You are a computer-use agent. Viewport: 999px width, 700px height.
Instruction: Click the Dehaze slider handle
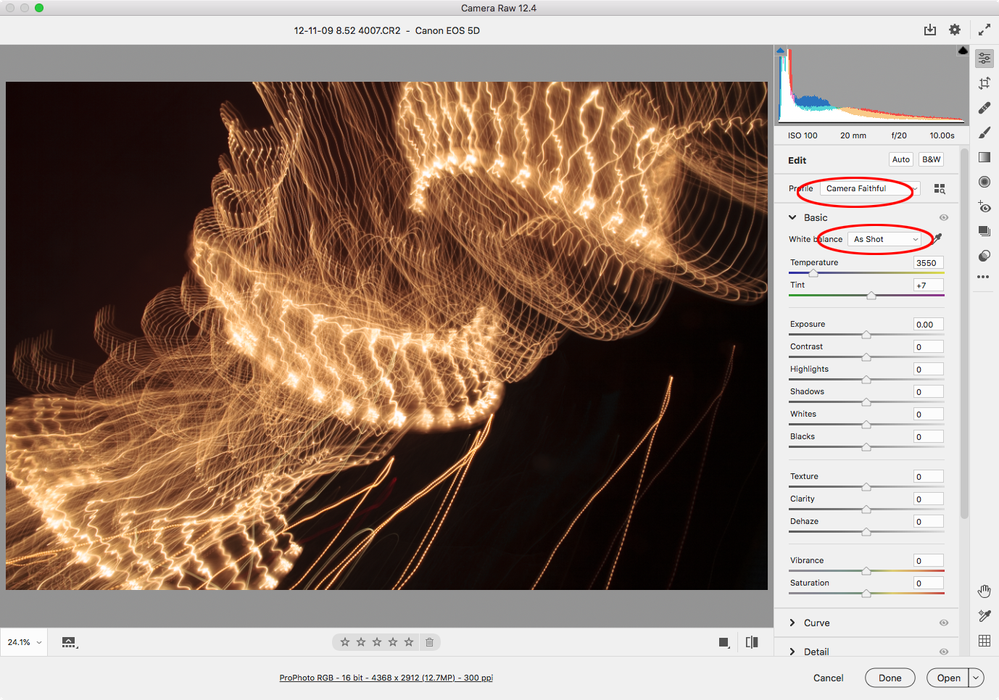coord(866,532)
